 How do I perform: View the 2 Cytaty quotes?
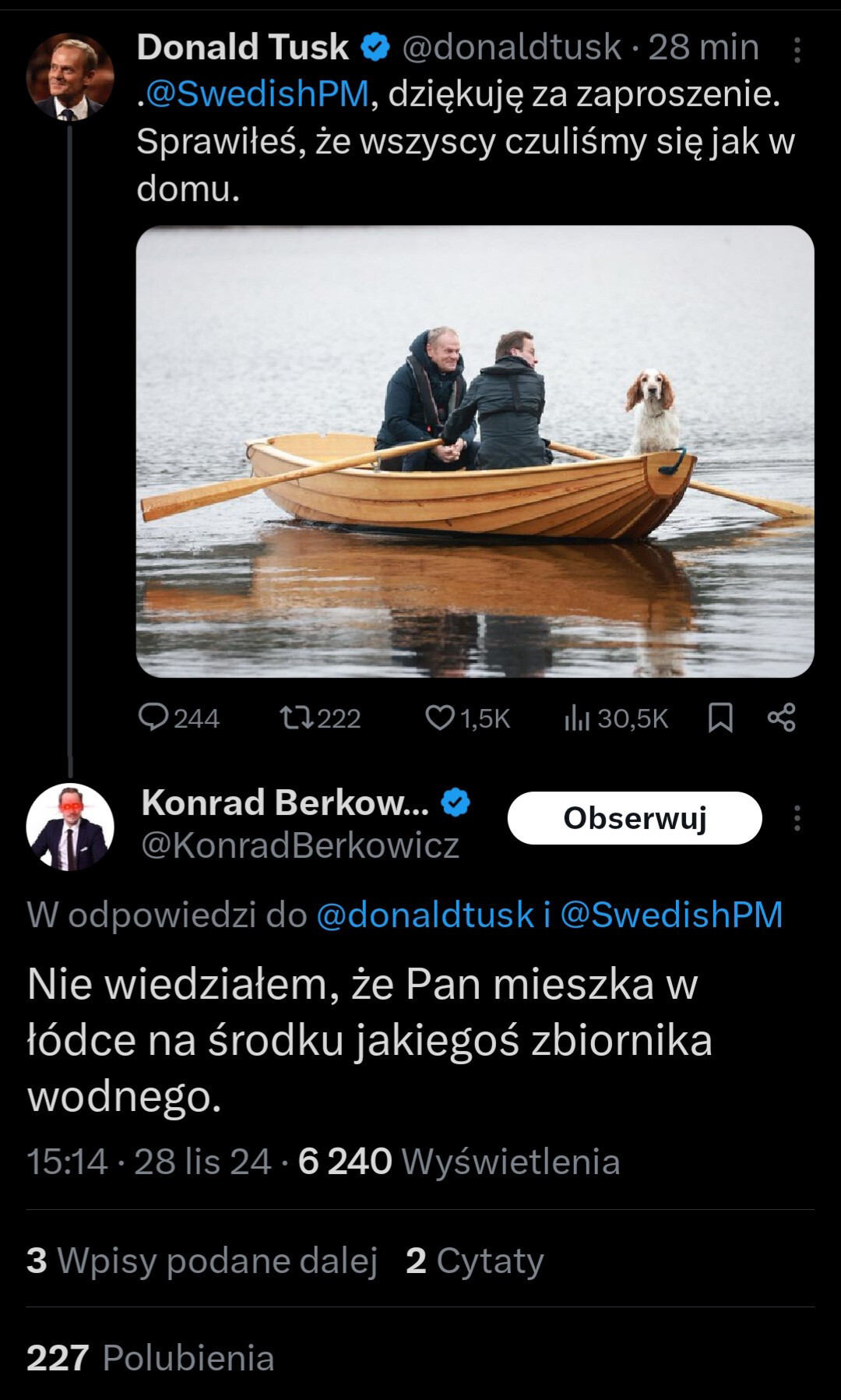(x=474, y=1260)
